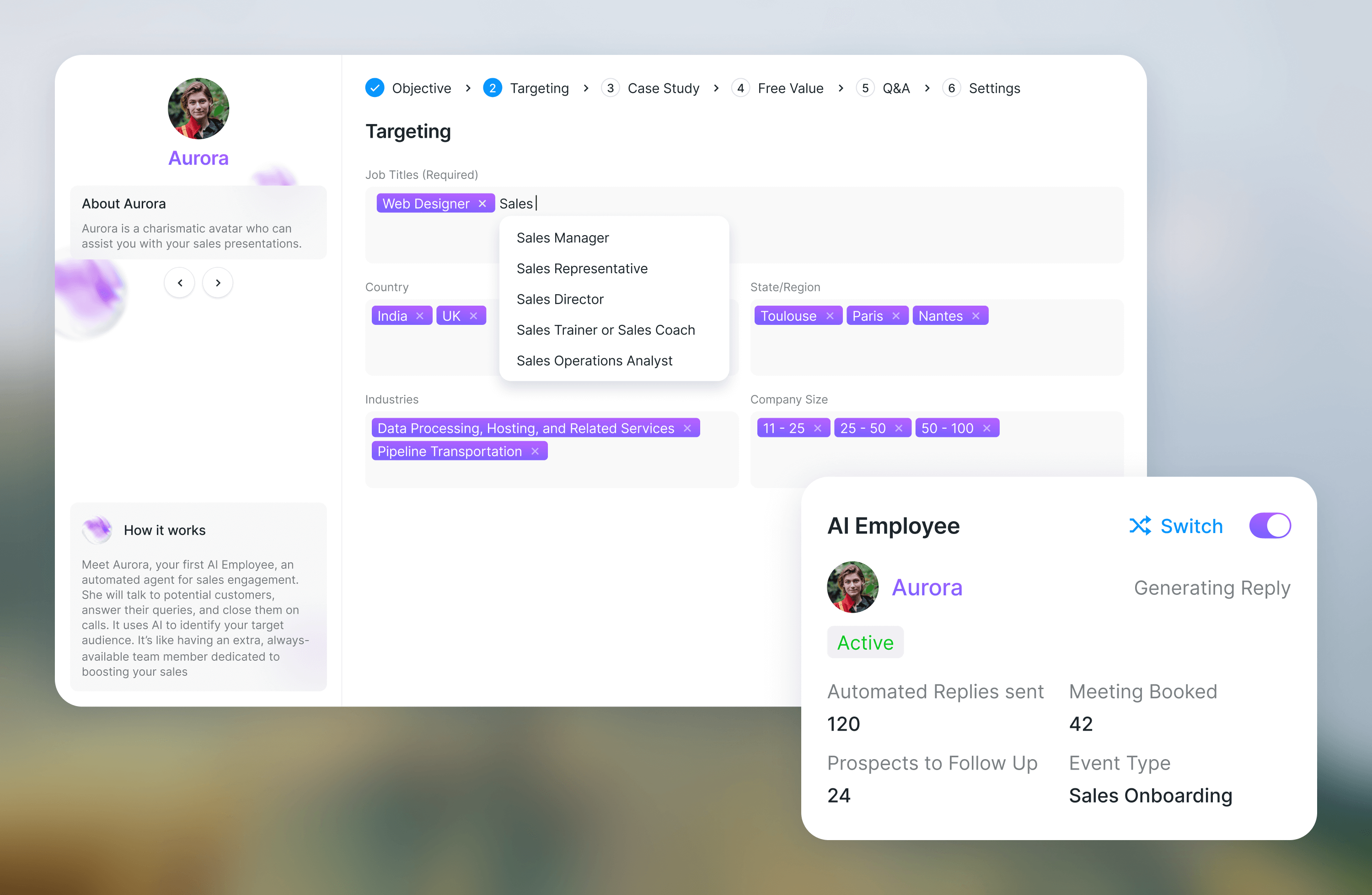
Task: Show the next avatar with right arrow
Action: (218, 283)
